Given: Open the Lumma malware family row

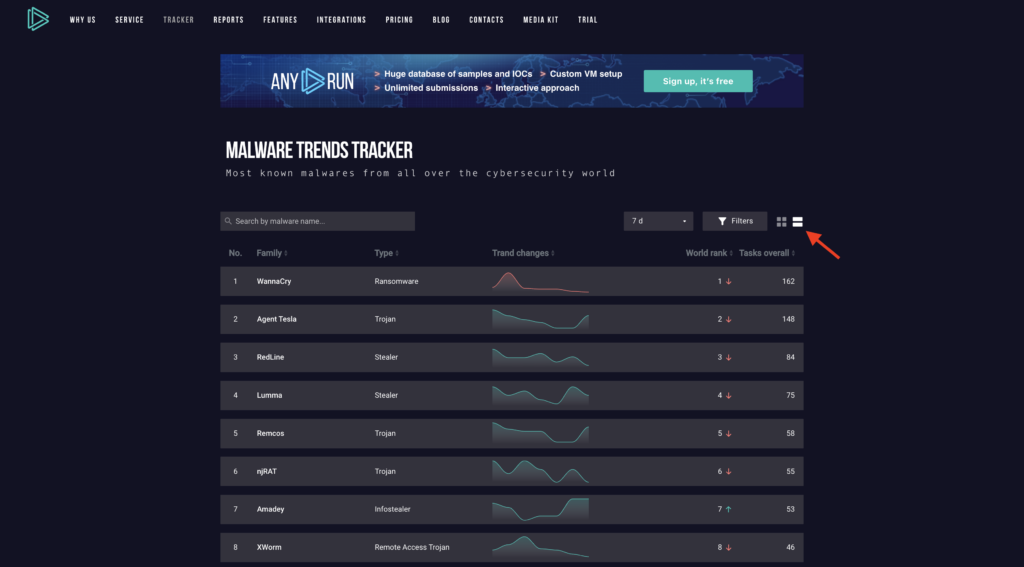Looking at the screenshot, I should [x=269, y=396].
